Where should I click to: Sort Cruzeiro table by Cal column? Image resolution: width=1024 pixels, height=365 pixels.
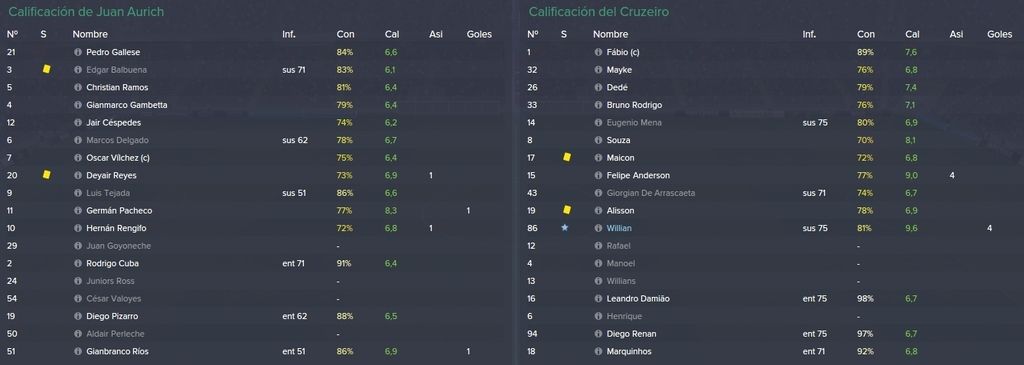pos(912,34)
